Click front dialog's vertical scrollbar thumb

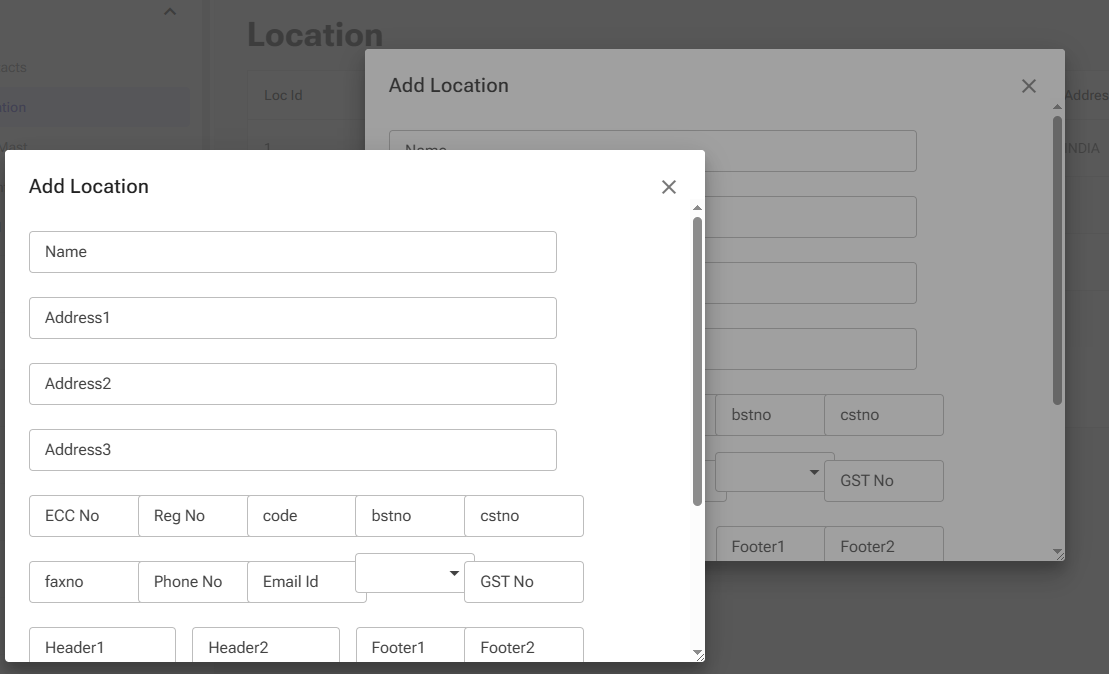[697, 360]
